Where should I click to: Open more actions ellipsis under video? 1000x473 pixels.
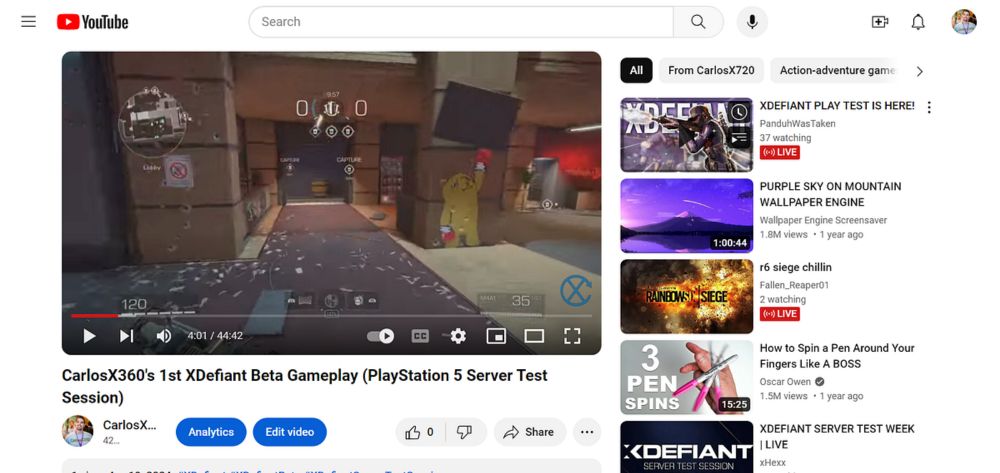[587, 432]
